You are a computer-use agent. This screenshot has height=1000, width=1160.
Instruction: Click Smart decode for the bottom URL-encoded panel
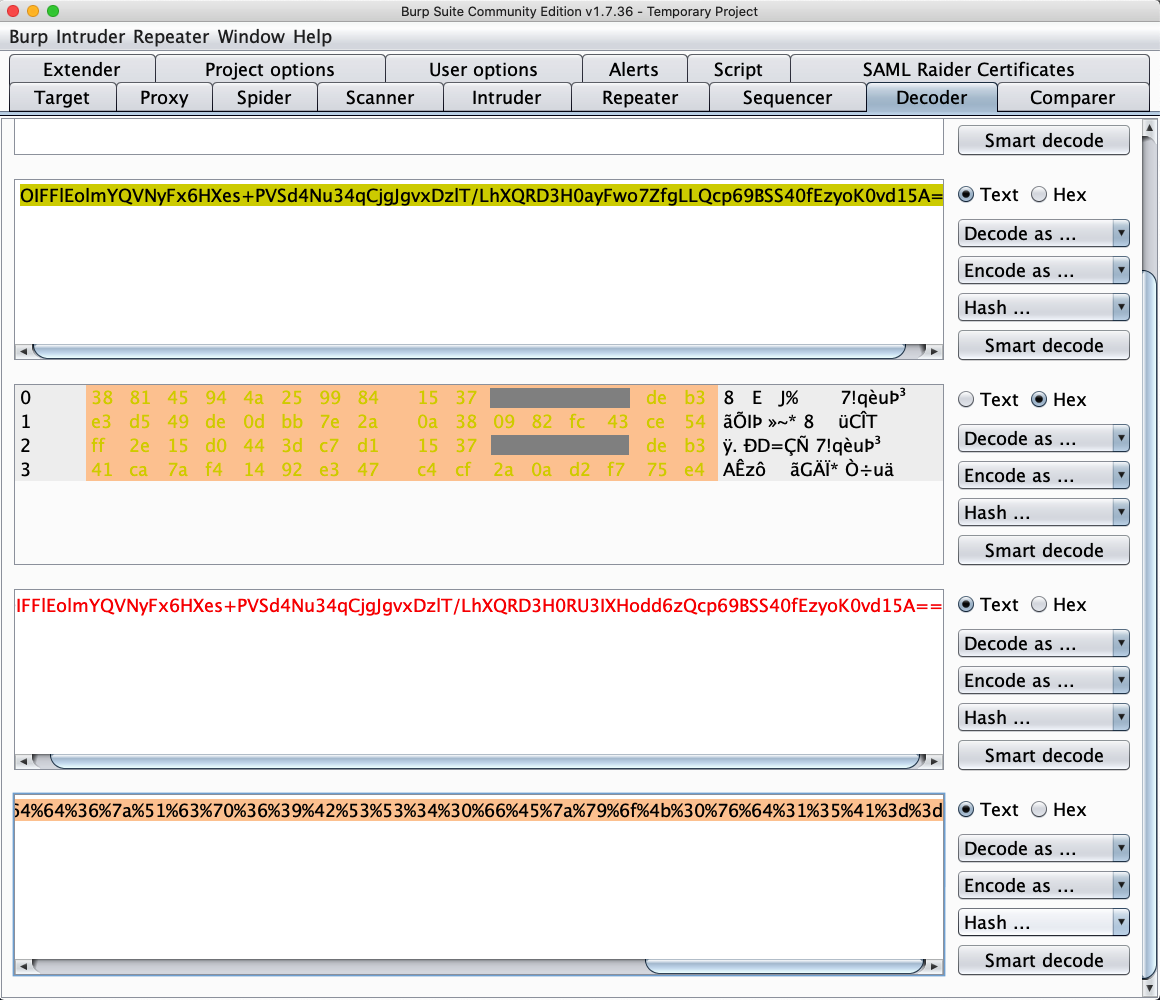pyautogui.click(x=1044, y=961)
